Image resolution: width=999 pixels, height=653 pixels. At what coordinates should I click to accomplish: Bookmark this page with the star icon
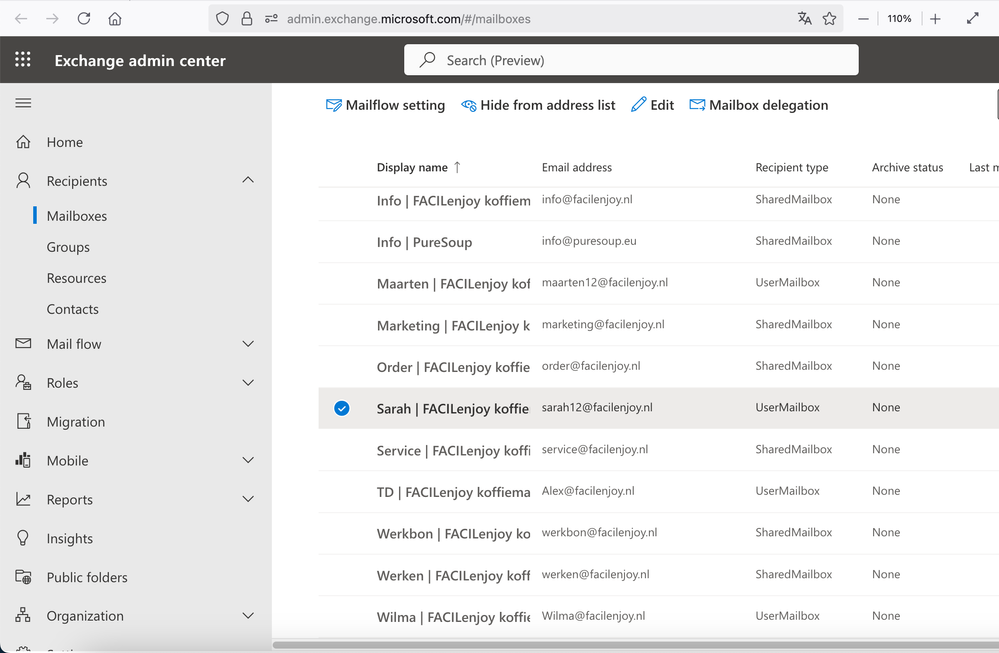click(830, 18)
